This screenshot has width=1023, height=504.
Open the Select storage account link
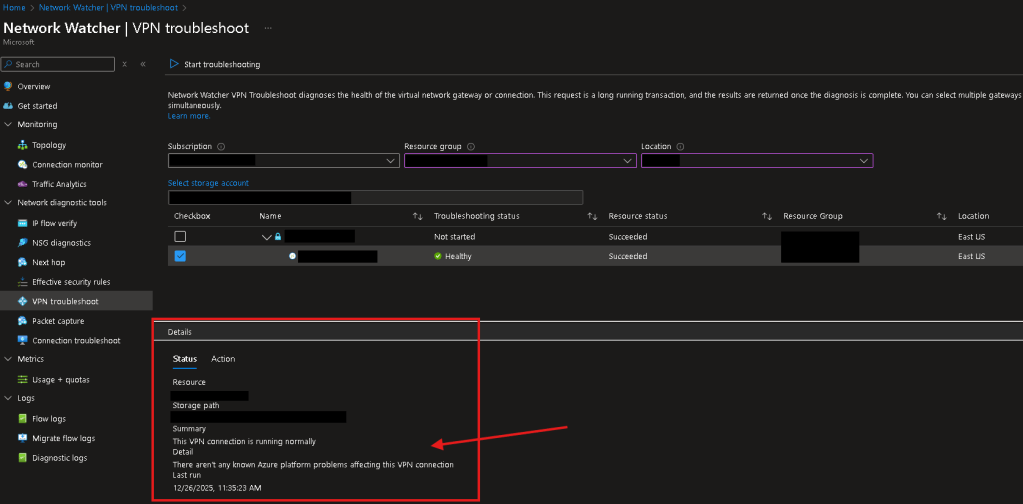(208, 183)
